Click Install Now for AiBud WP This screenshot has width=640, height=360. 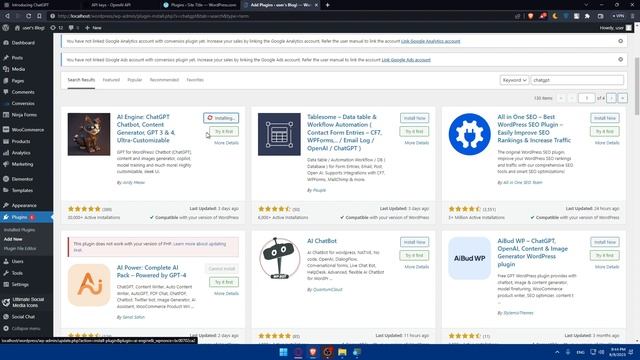coord(604,242)
